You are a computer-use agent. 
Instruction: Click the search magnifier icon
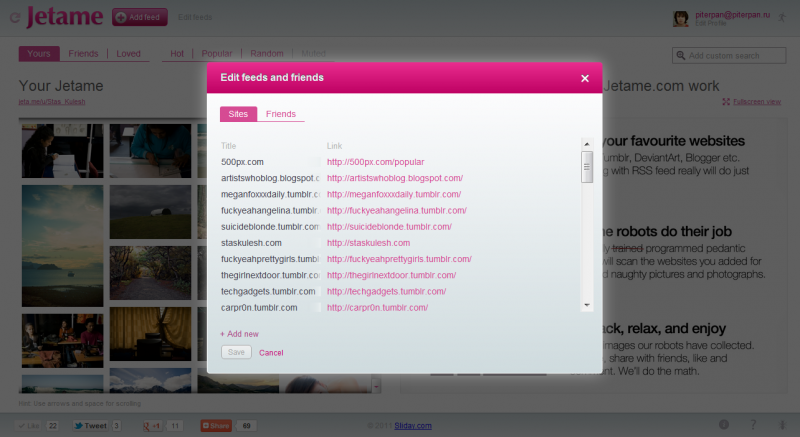[x=681, y=56]
